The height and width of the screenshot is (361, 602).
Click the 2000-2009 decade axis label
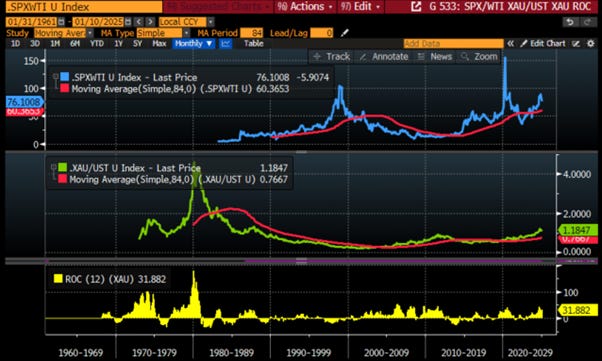pyautogui.click(x=386, y=353)
